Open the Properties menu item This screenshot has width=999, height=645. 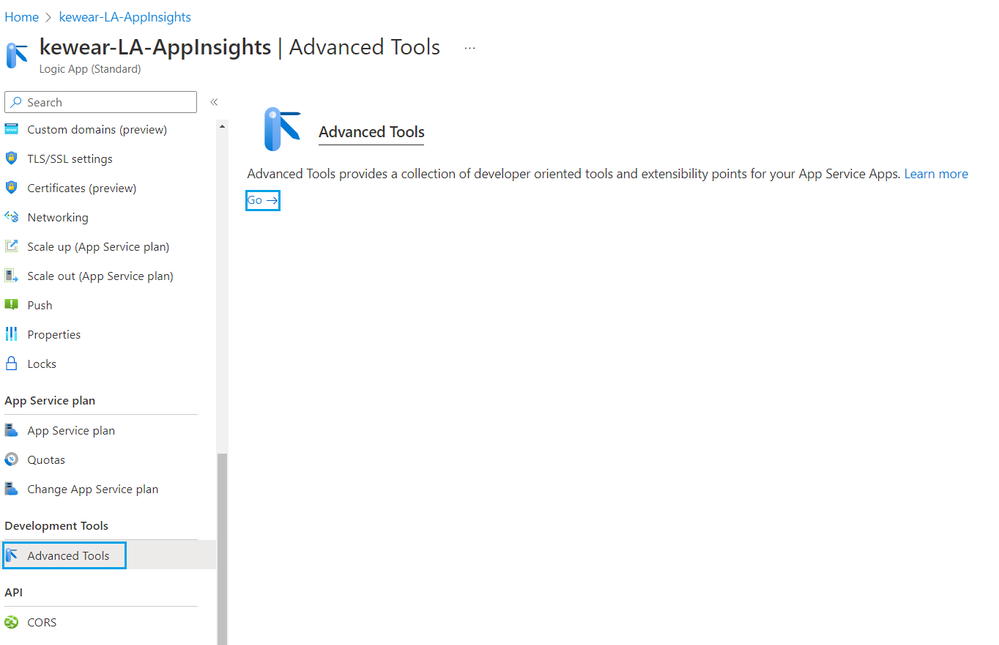(x=54, y=335)
